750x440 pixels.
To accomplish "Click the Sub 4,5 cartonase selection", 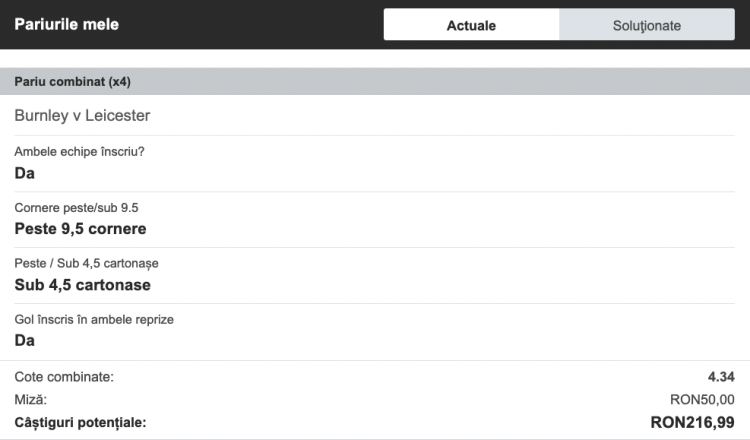I will [82, 285].
